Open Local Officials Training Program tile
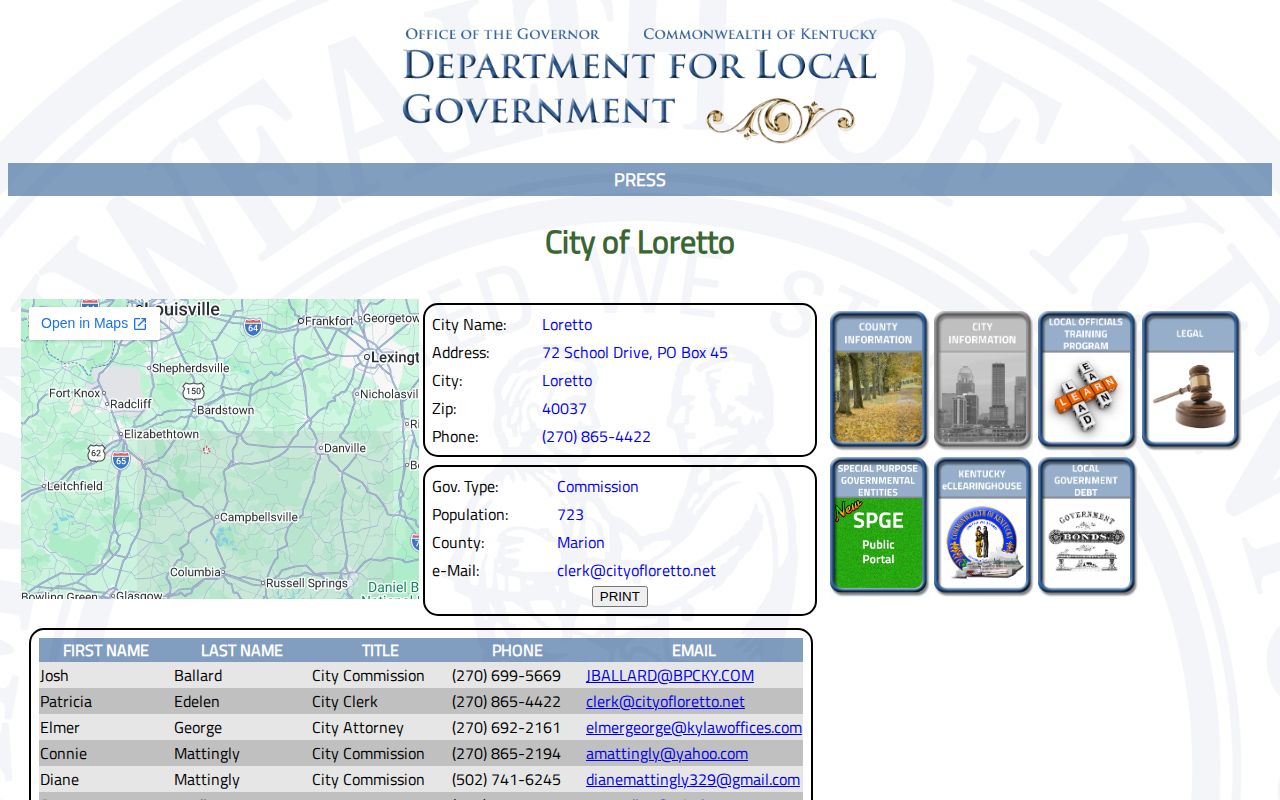The width and height of the screenshot is (1280, 800). point(1086,379)
